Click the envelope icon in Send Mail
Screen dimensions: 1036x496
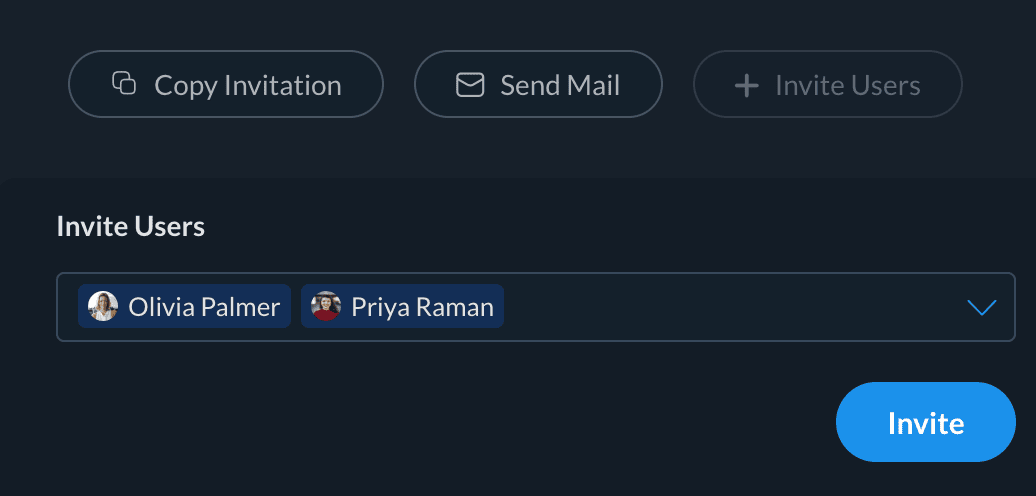pyautogui.click(x=470, y=85)
